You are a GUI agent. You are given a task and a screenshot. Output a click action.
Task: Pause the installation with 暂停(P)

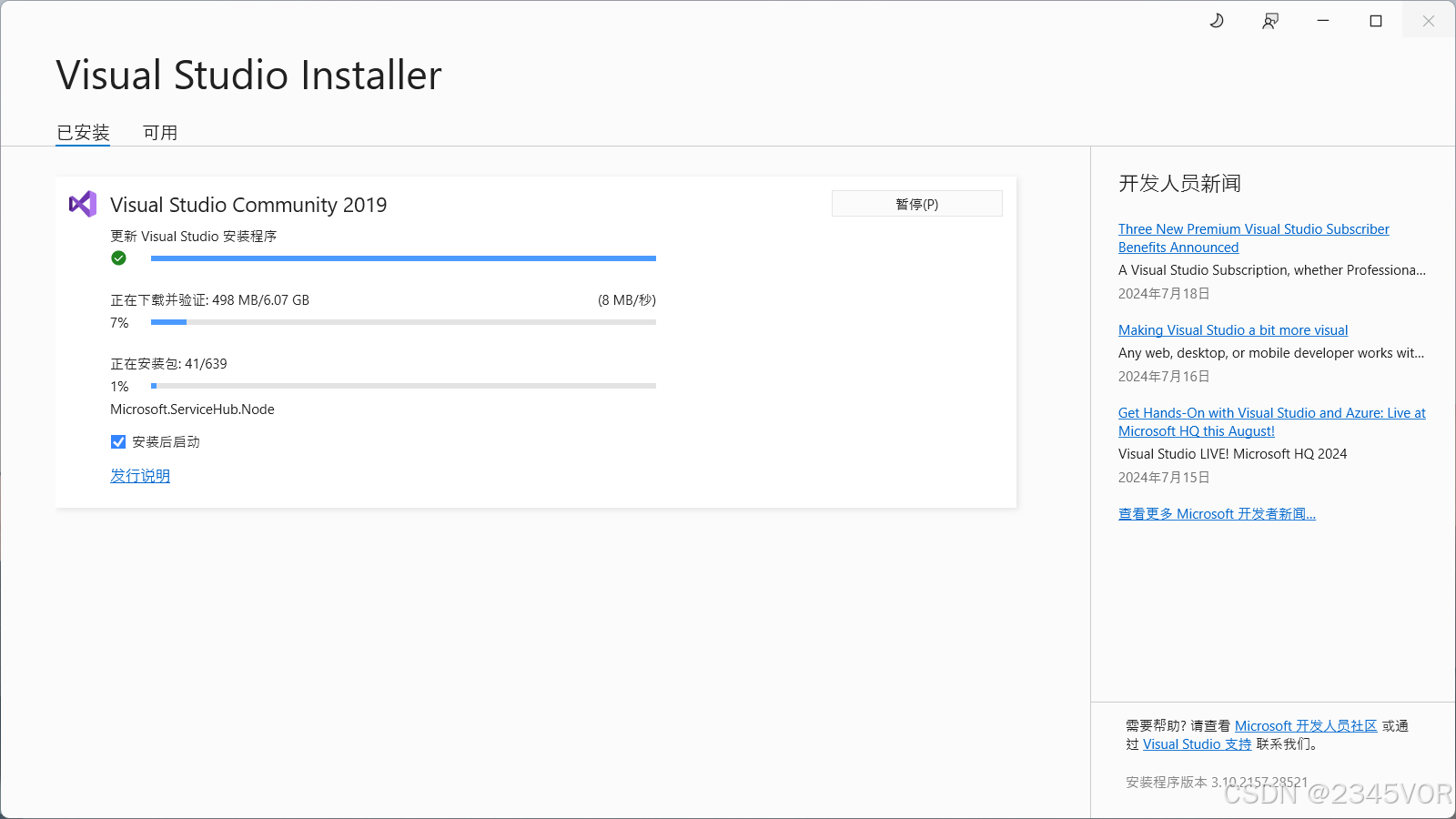917,204
